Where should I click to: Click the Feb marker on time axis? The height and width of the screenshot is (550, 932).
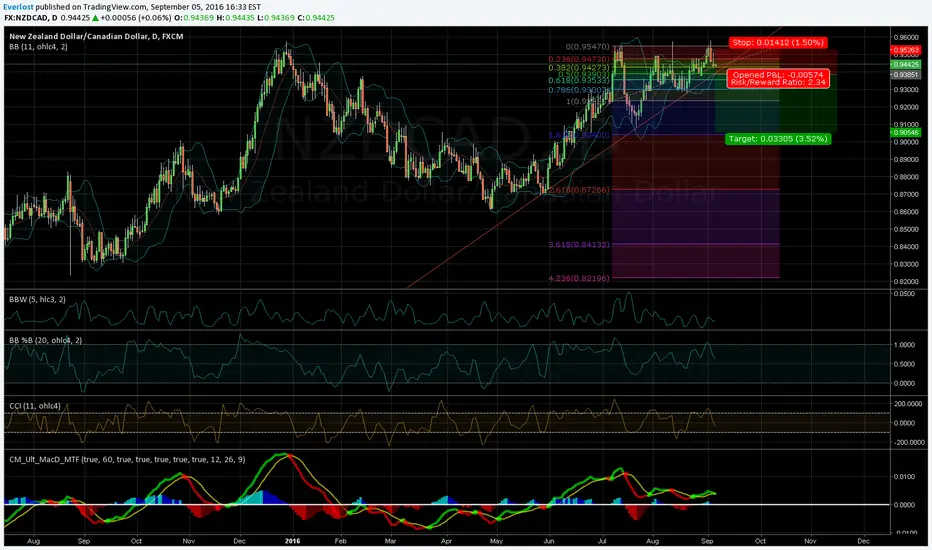point(340,541)
